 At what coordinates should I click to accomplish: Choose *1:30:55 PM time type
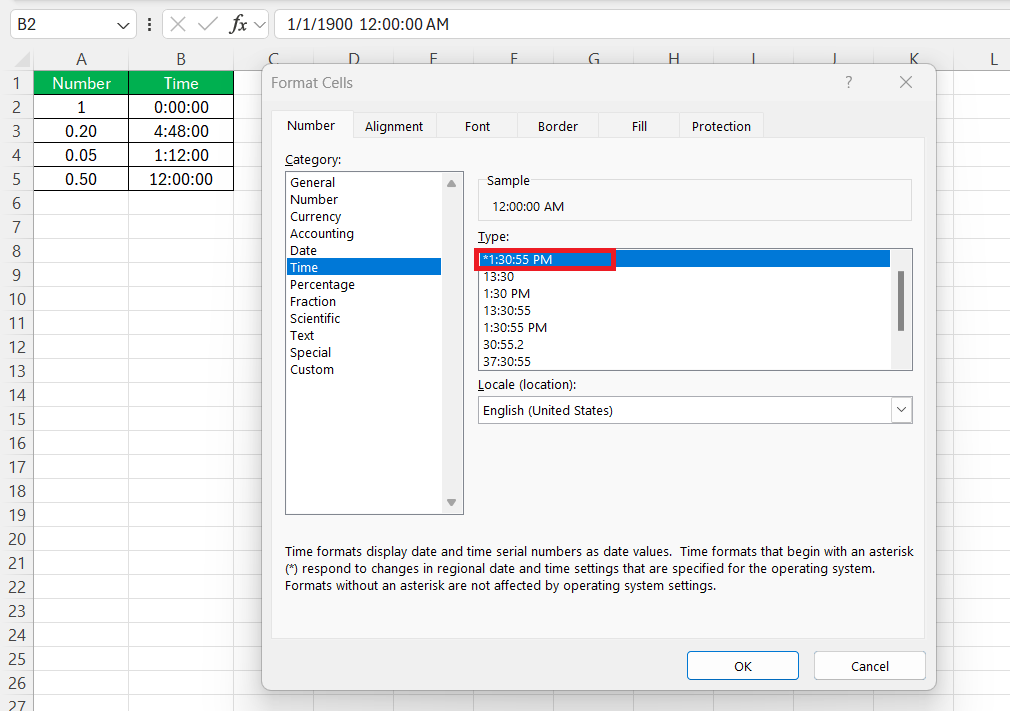(685, 260)
